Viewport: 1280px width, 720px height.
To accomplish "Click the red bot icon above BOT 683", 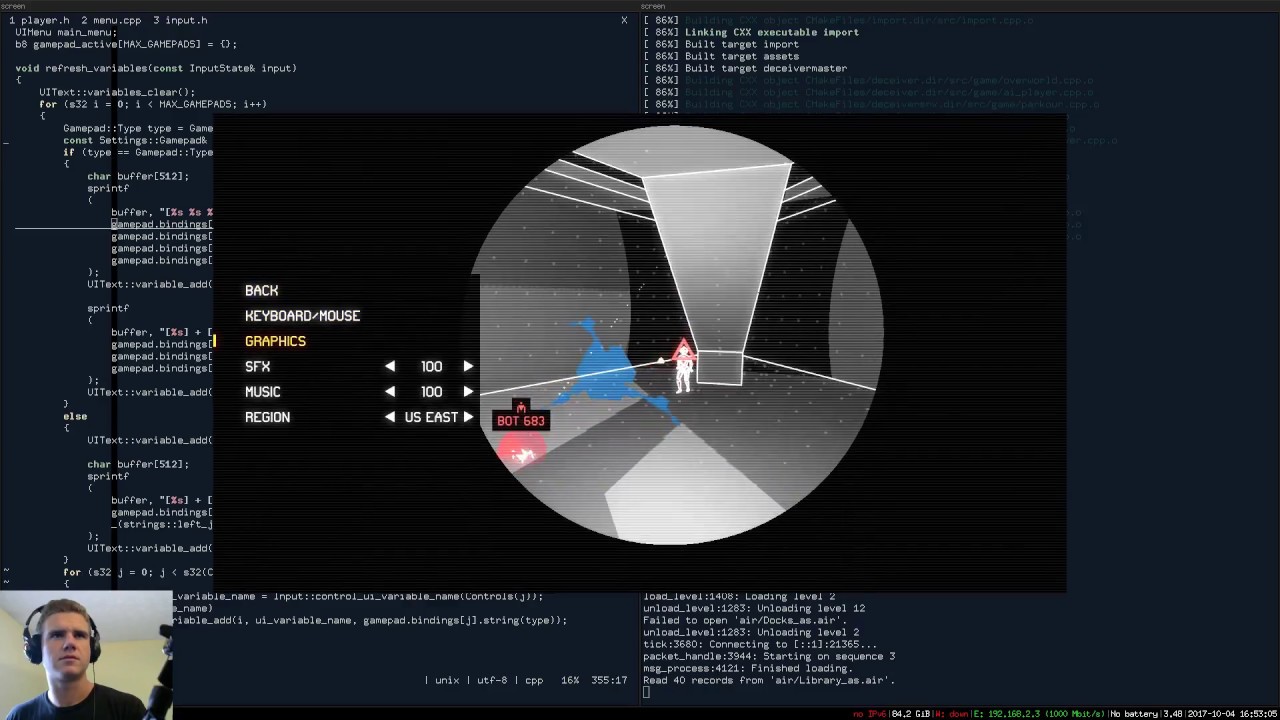I will coord(521,405).
